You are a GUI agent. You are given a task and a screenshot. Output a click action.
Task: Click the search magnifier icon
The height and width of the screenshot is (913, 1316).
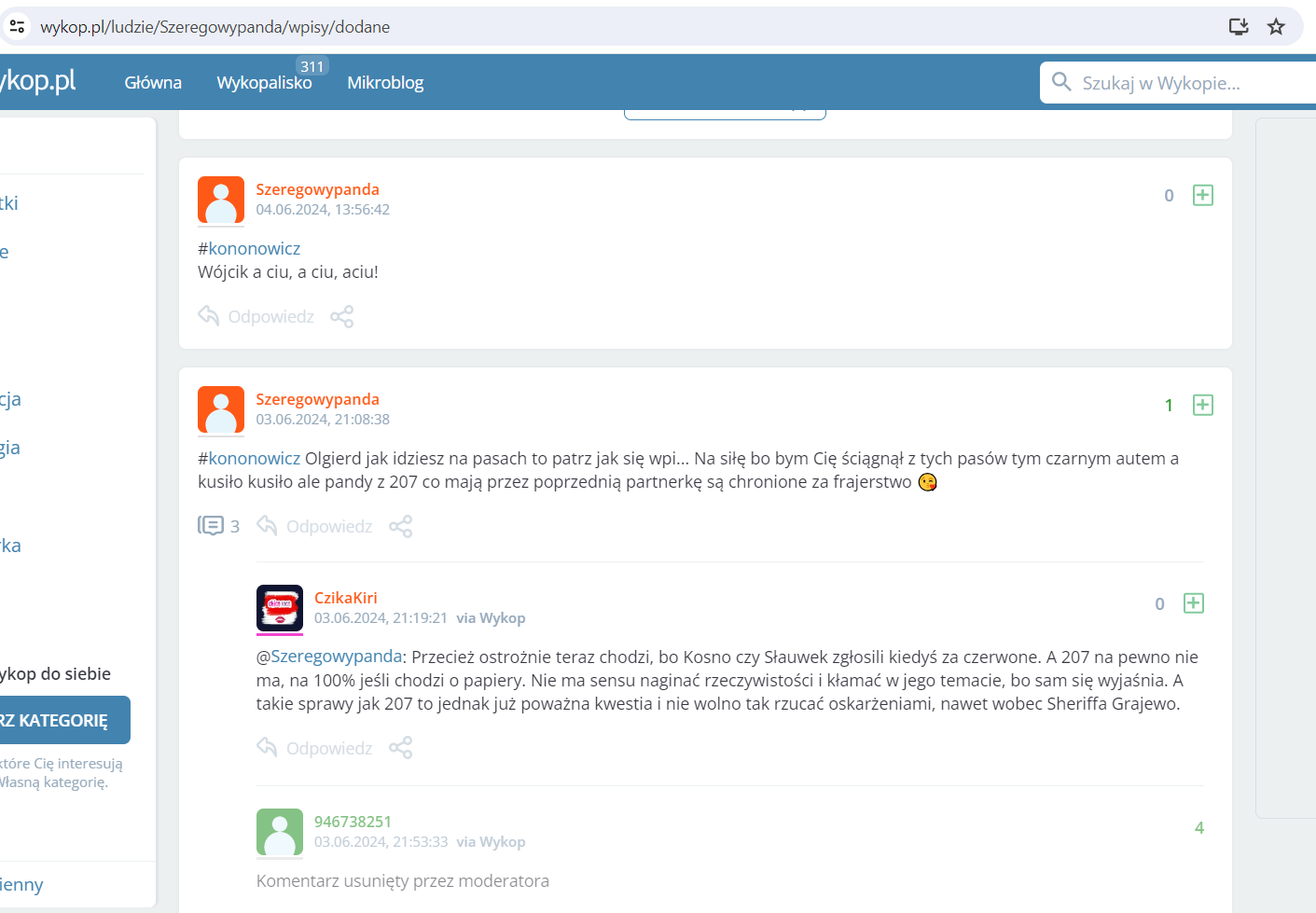(x=1061, y=82)
